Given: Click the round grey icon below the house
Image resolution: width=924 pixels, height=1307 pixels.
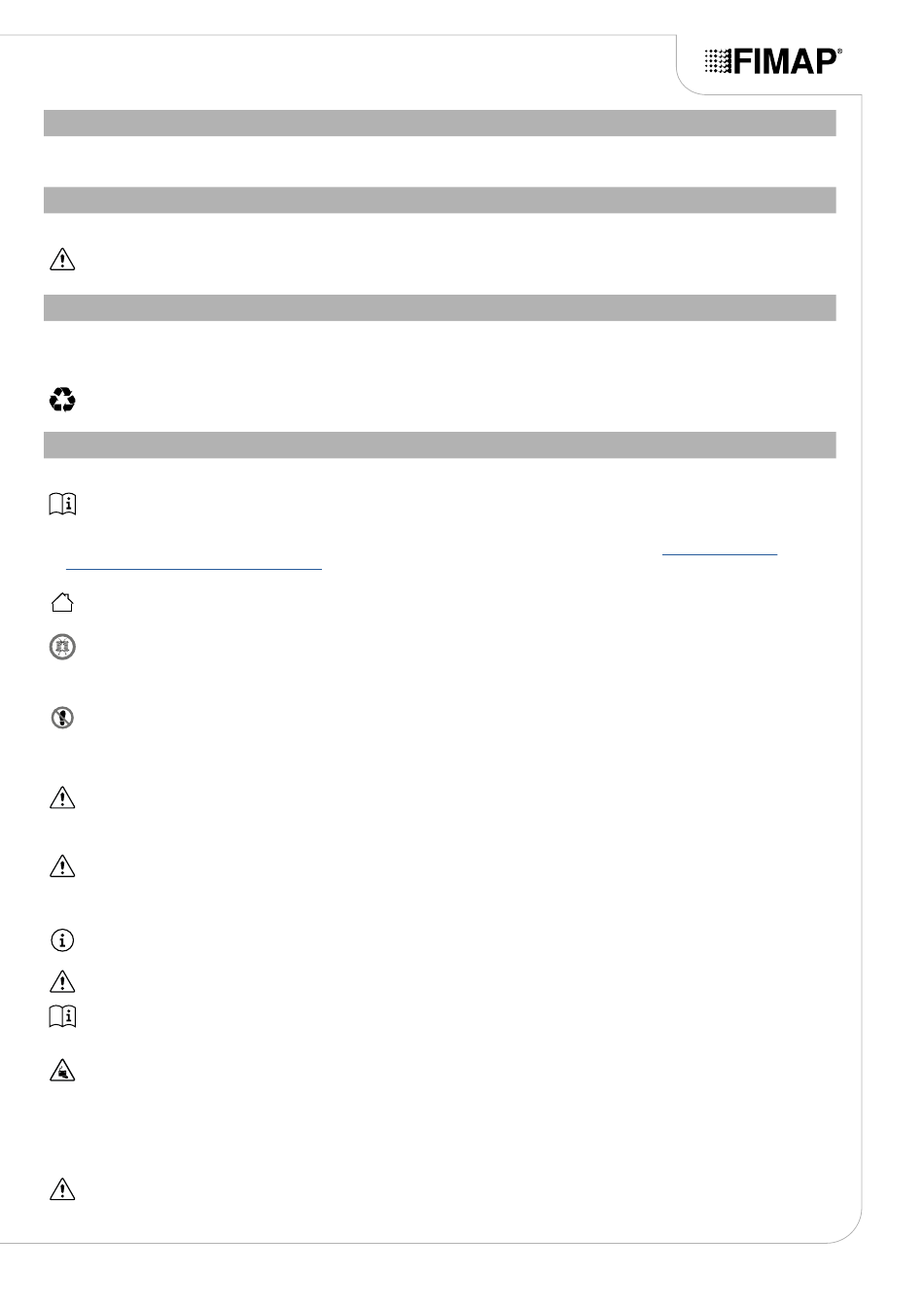Looking at the screenshot, I should [62, 647].
